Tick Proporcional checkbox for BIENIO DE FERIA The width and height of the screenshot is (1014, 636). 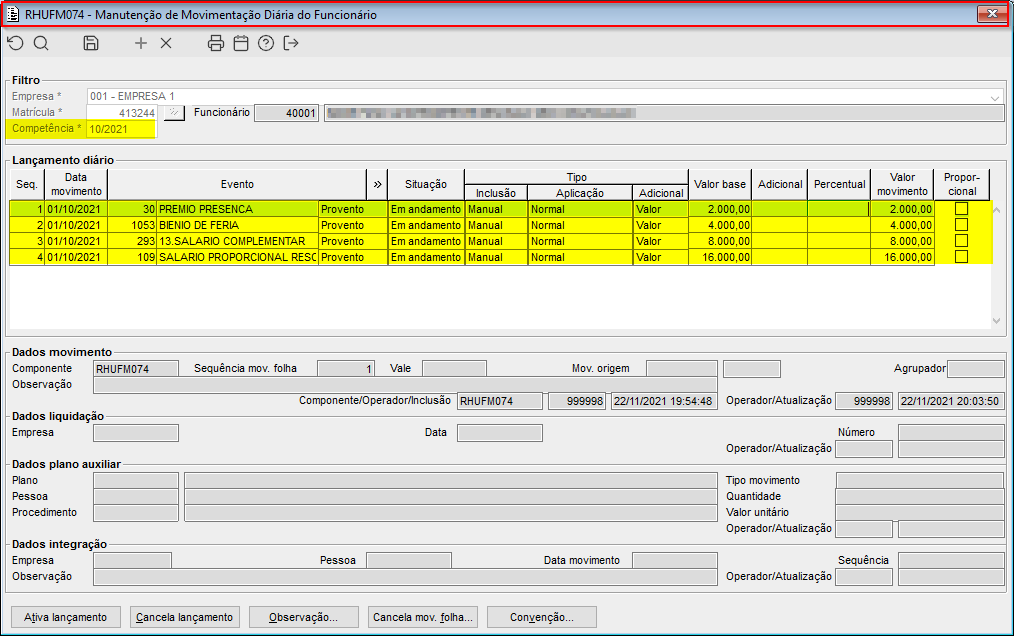962,225
